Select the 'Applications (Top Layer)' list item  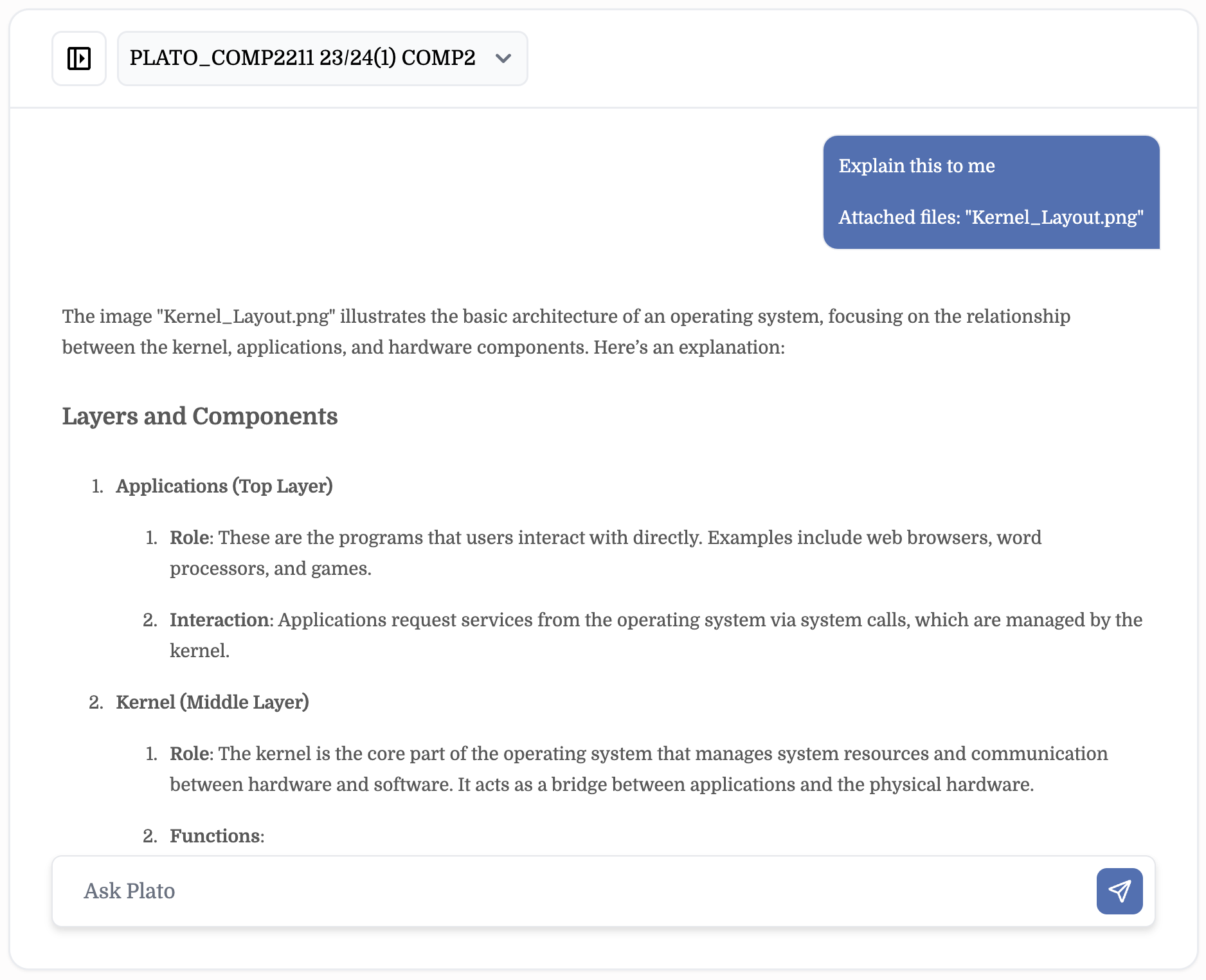pyautogui.click(x=224, y=486)
